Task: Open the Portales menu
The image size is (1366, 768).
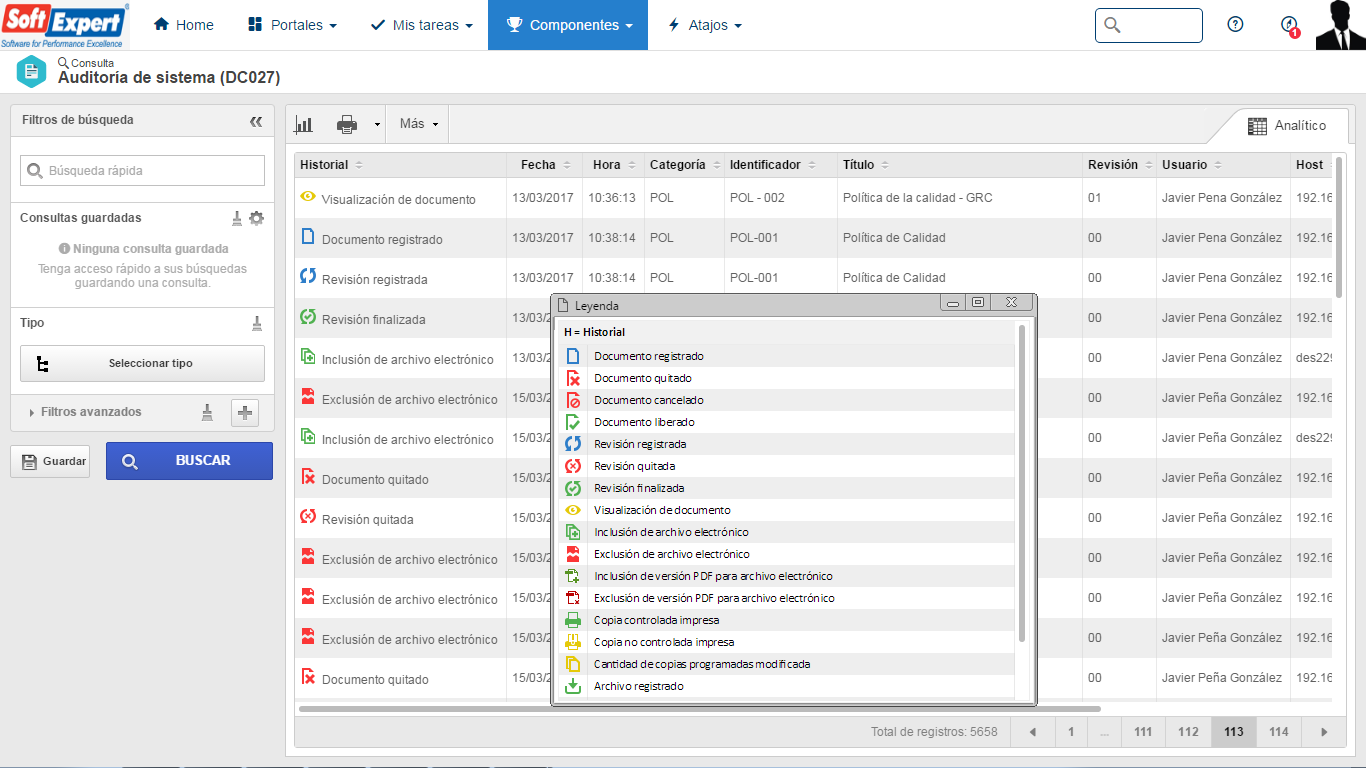Action: tap(292, 25)
